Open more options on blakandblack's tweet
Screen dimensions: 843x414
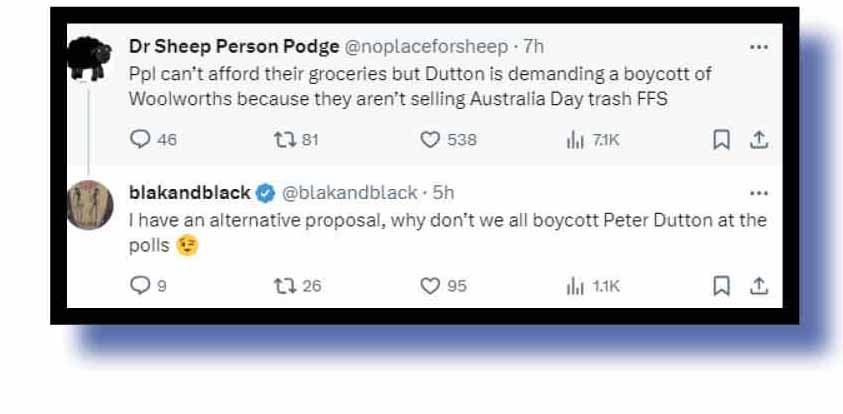coord(758,192)
